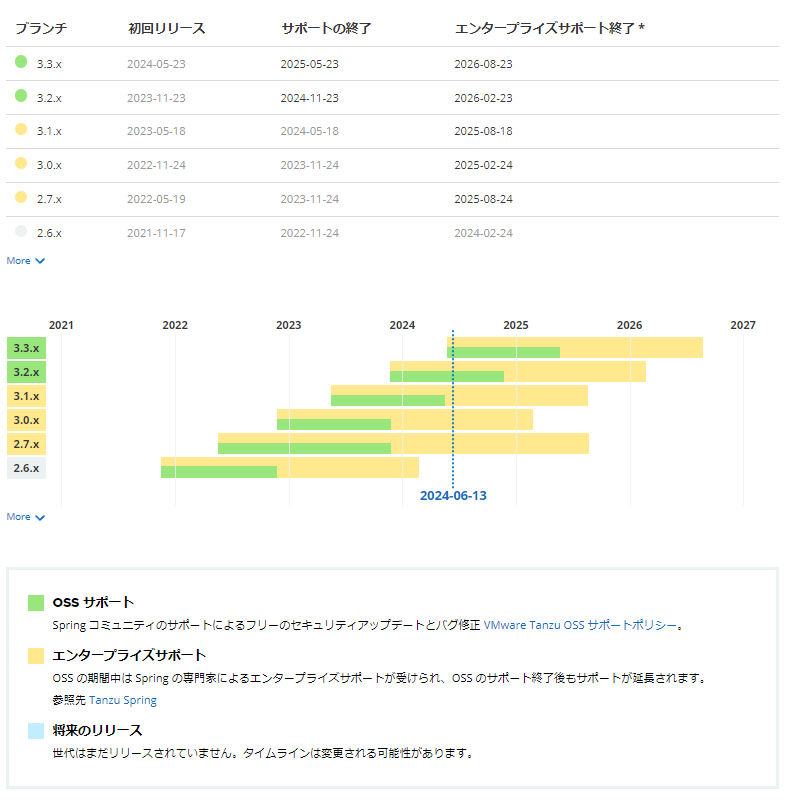Click the yellow エンタープライズサポート legend swatch
Screen dimensions: 794x800
[36, 656]
